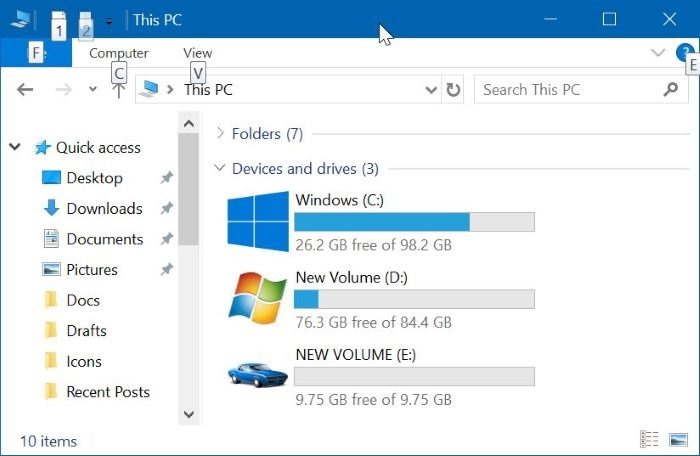Click the navigation pane scroll down arrow
This screenshot has width=700, height=456.
(x=188, y=414)
